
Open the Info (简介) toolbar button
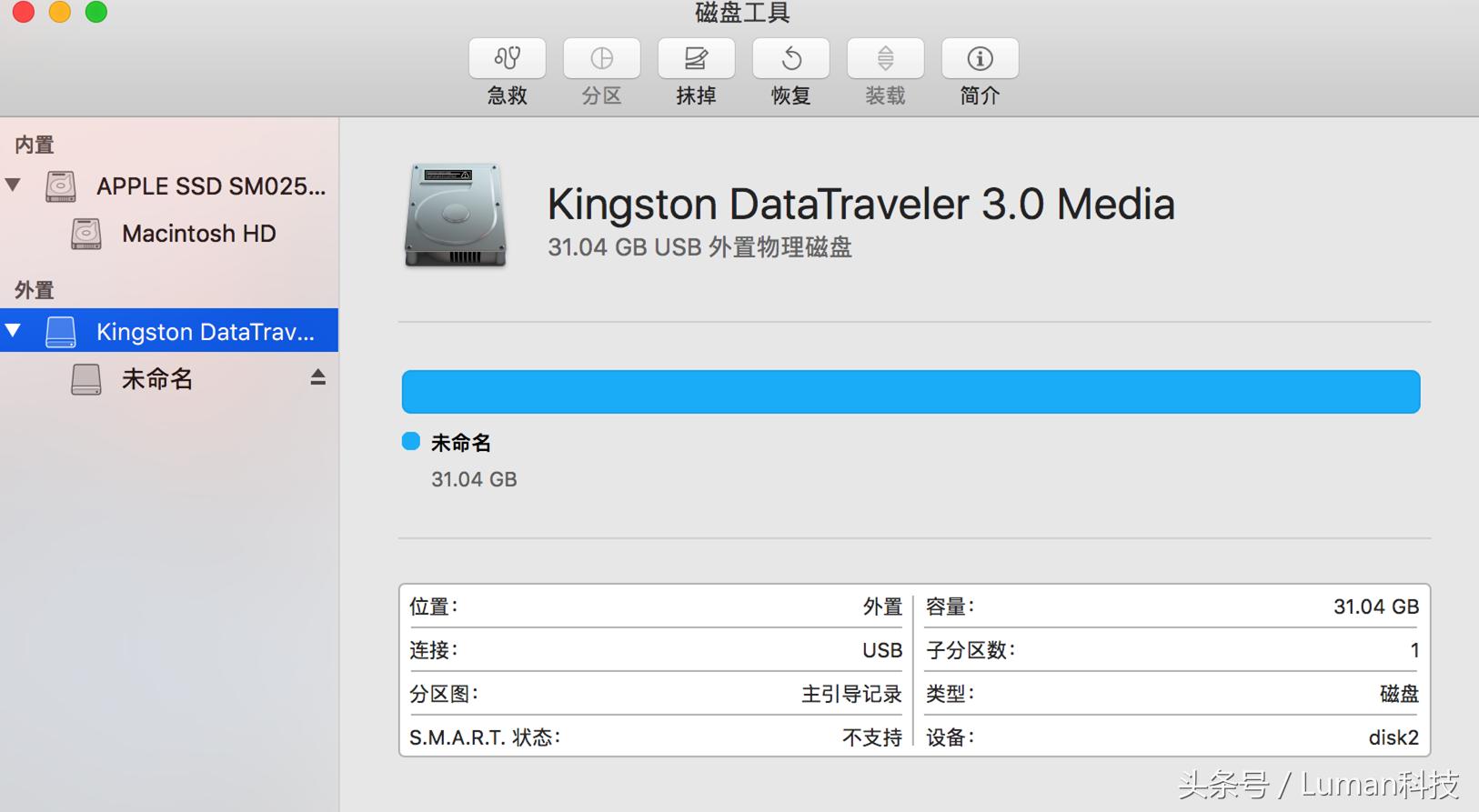(981, 58)
